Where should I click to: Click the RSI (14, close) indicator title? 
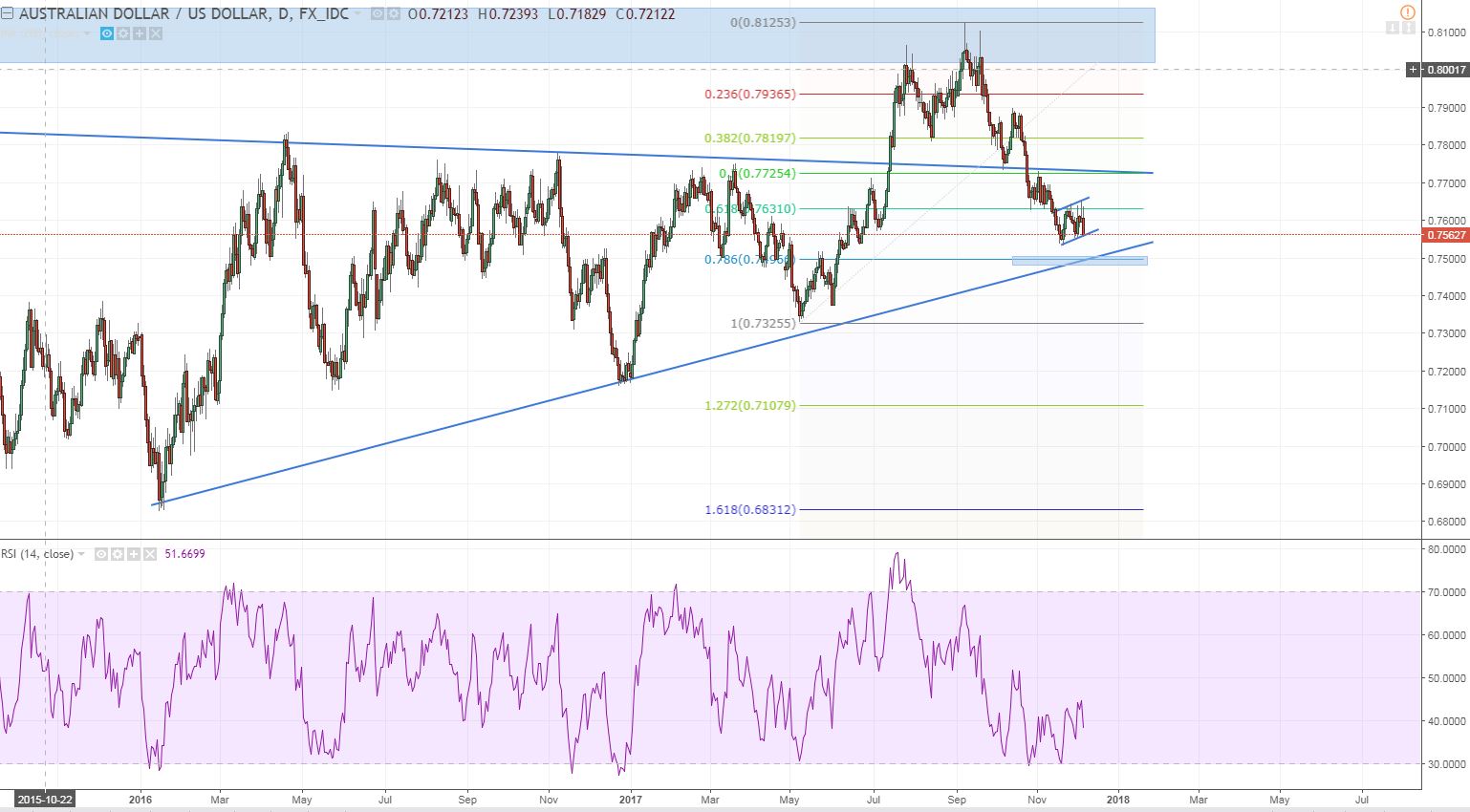pyautogui.click(x=37, y=554)
